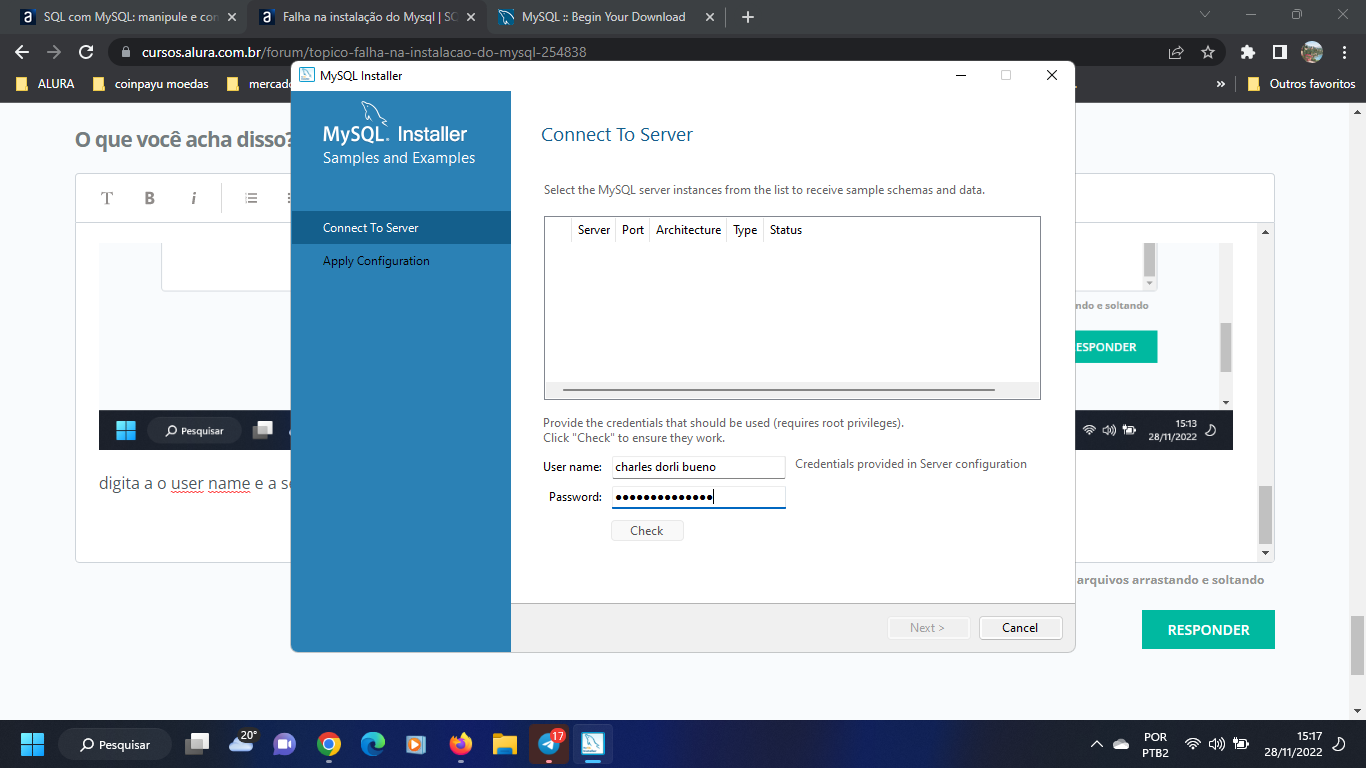The height and width of the screenshot is (768, 1366).
Task: Toggle the Chrome side panel icon
Action: tap(1280, 52)
